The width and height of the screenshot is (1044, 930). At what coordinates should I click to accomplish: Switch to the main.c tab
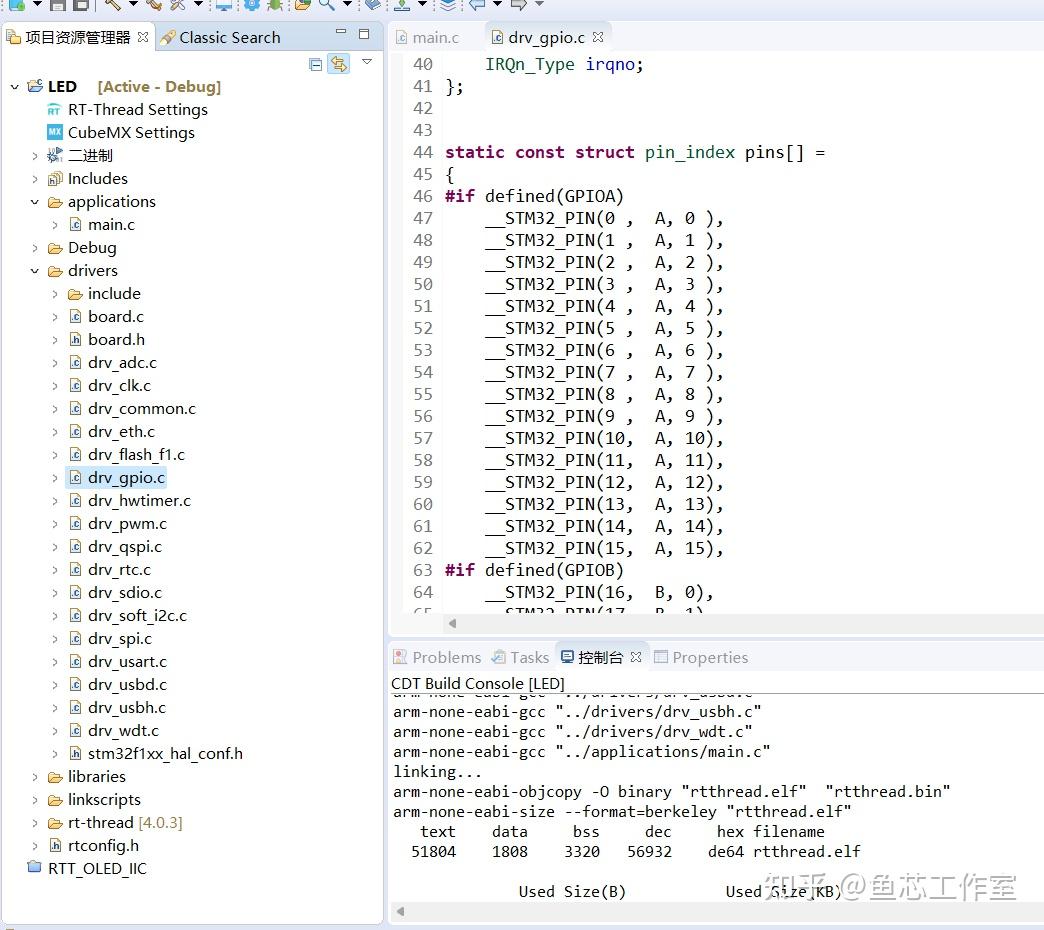coord(435,36)
